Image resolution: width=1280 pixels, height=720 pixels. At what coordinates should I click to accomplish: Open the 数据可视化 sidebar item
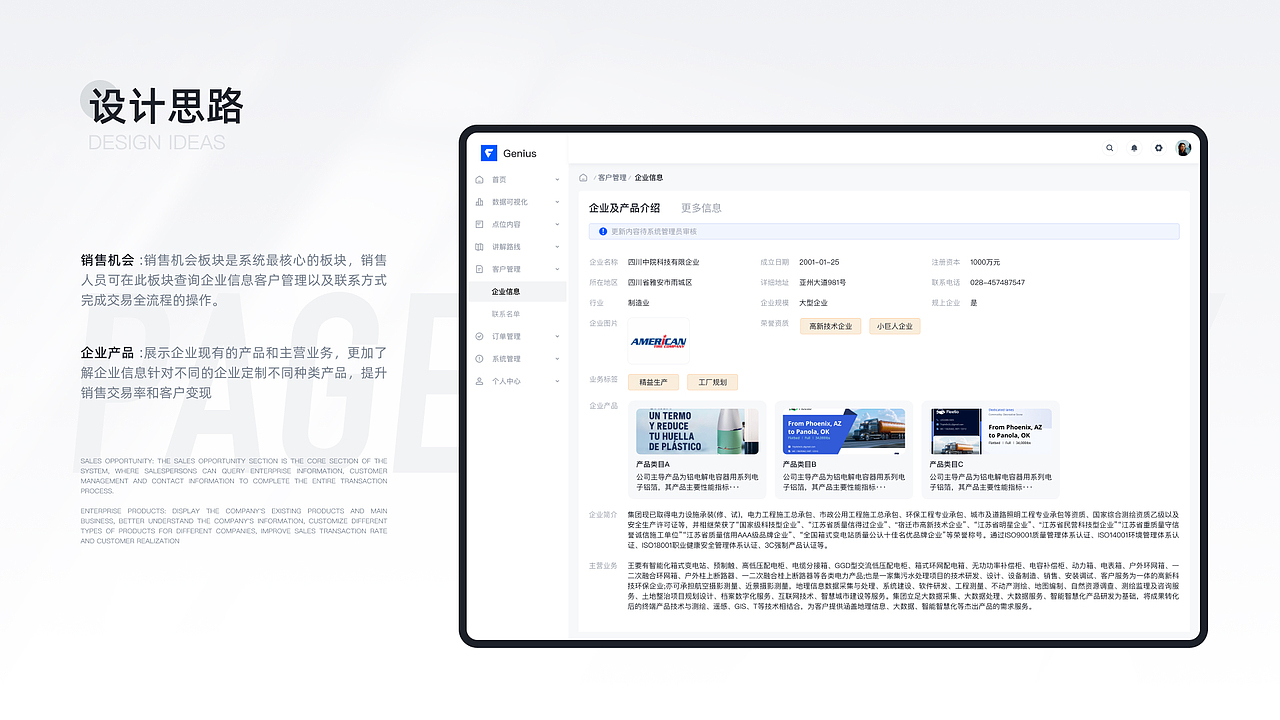point(517,202)
